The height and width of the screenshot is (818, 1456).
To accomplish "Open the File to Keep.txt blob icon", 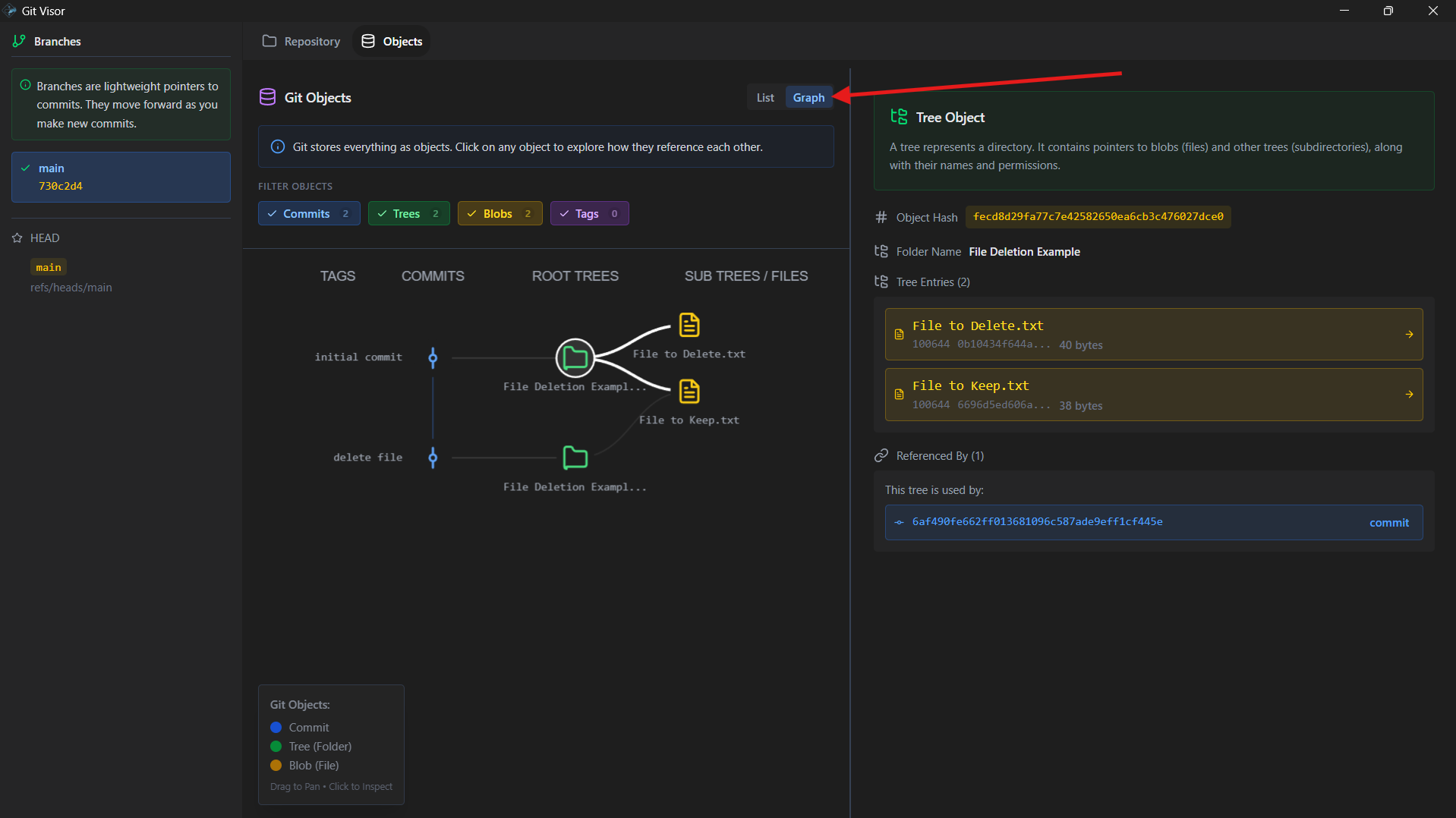I will coord(689,392).
